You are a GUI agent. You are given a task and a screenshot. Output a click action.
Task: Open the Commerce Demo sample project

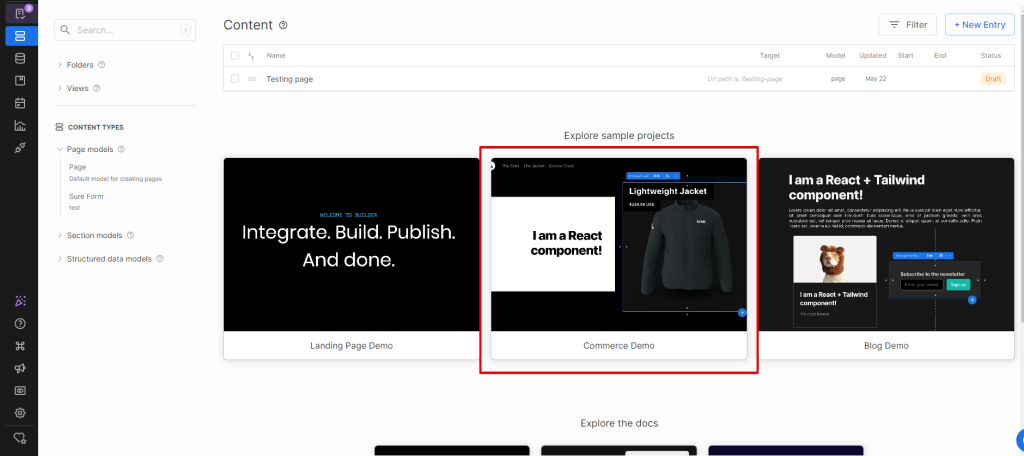coord(619,258)
